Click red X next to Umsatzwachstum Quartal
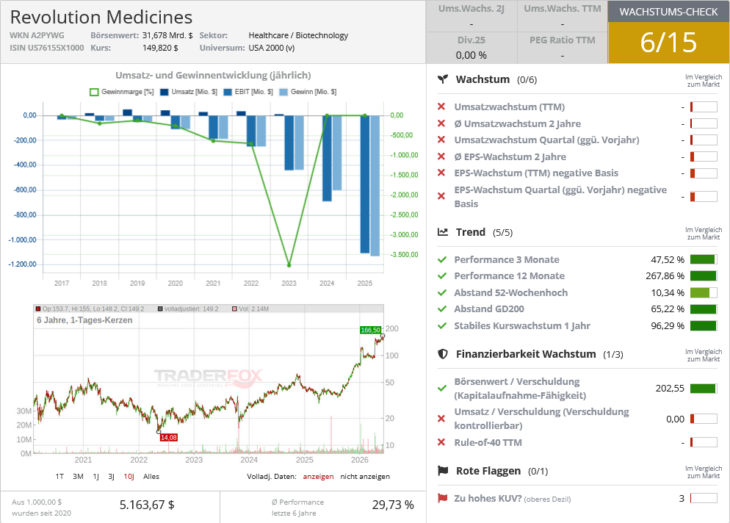This screenshot has height=523, width=730. 441,140
